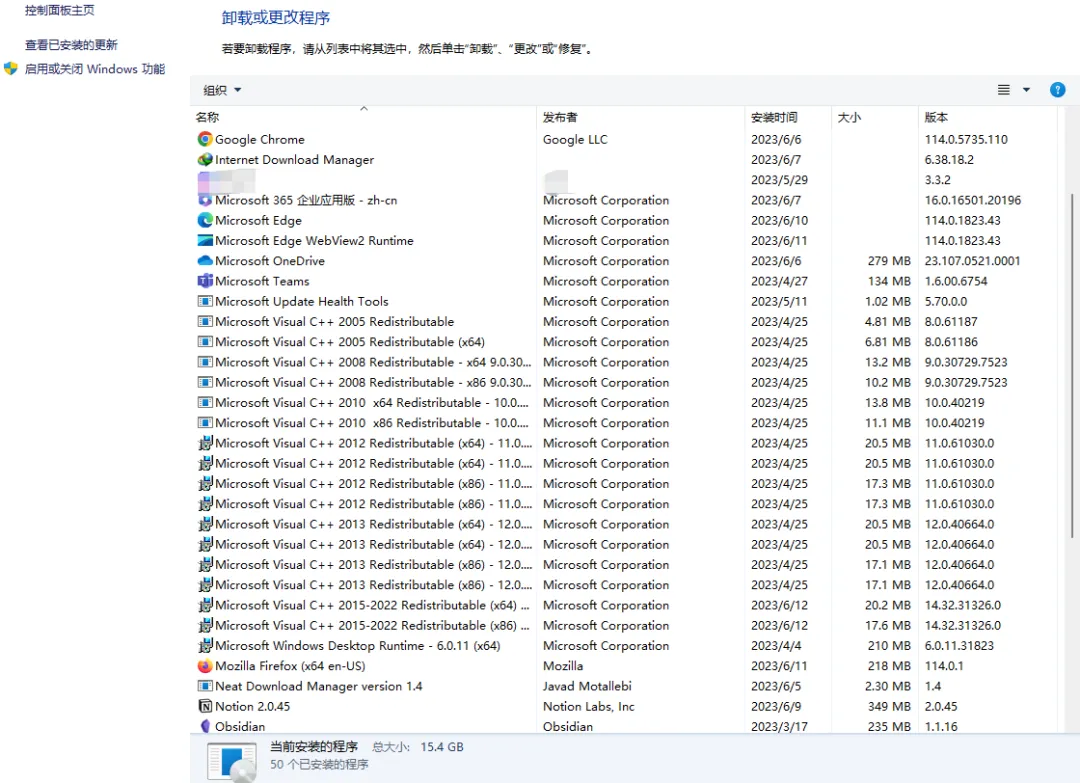The height and width of the screenshot is (783, 1080).
Task: Select the Google Chrome row name
Action: [x=260, y=139]
